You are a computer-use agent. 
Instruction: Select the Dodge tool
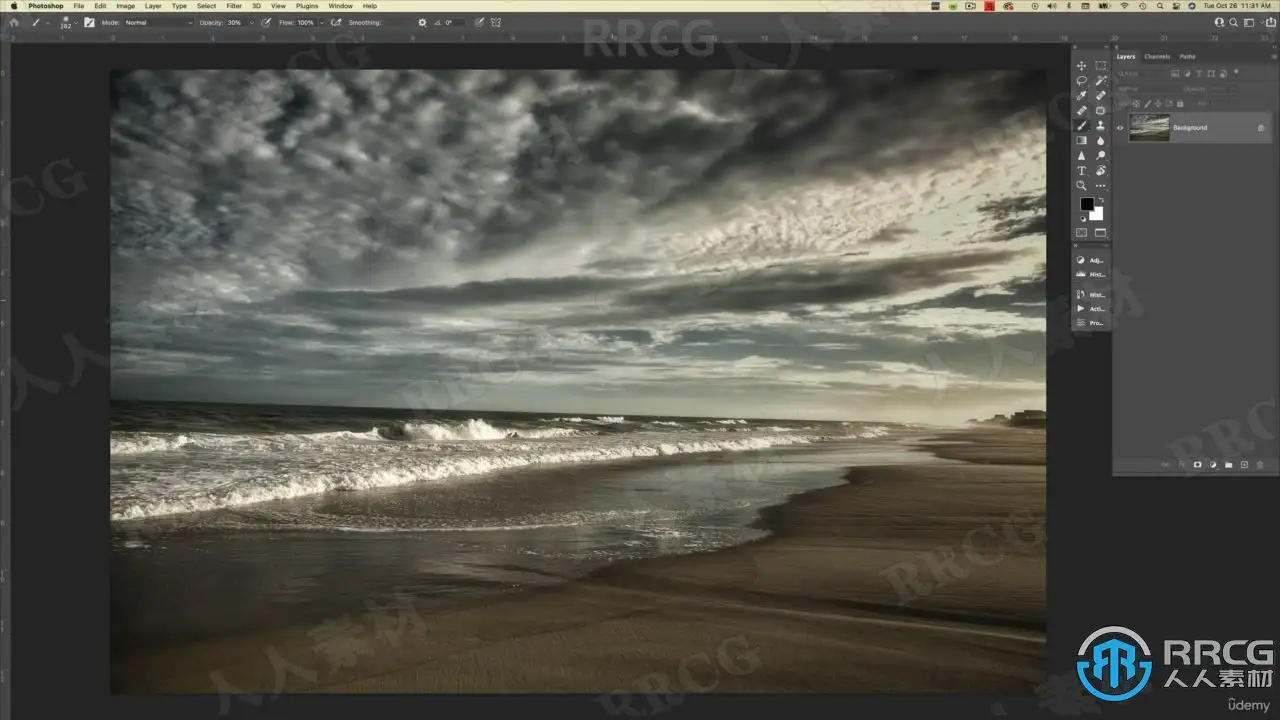pyautogui.click(x=1101, y=156)
